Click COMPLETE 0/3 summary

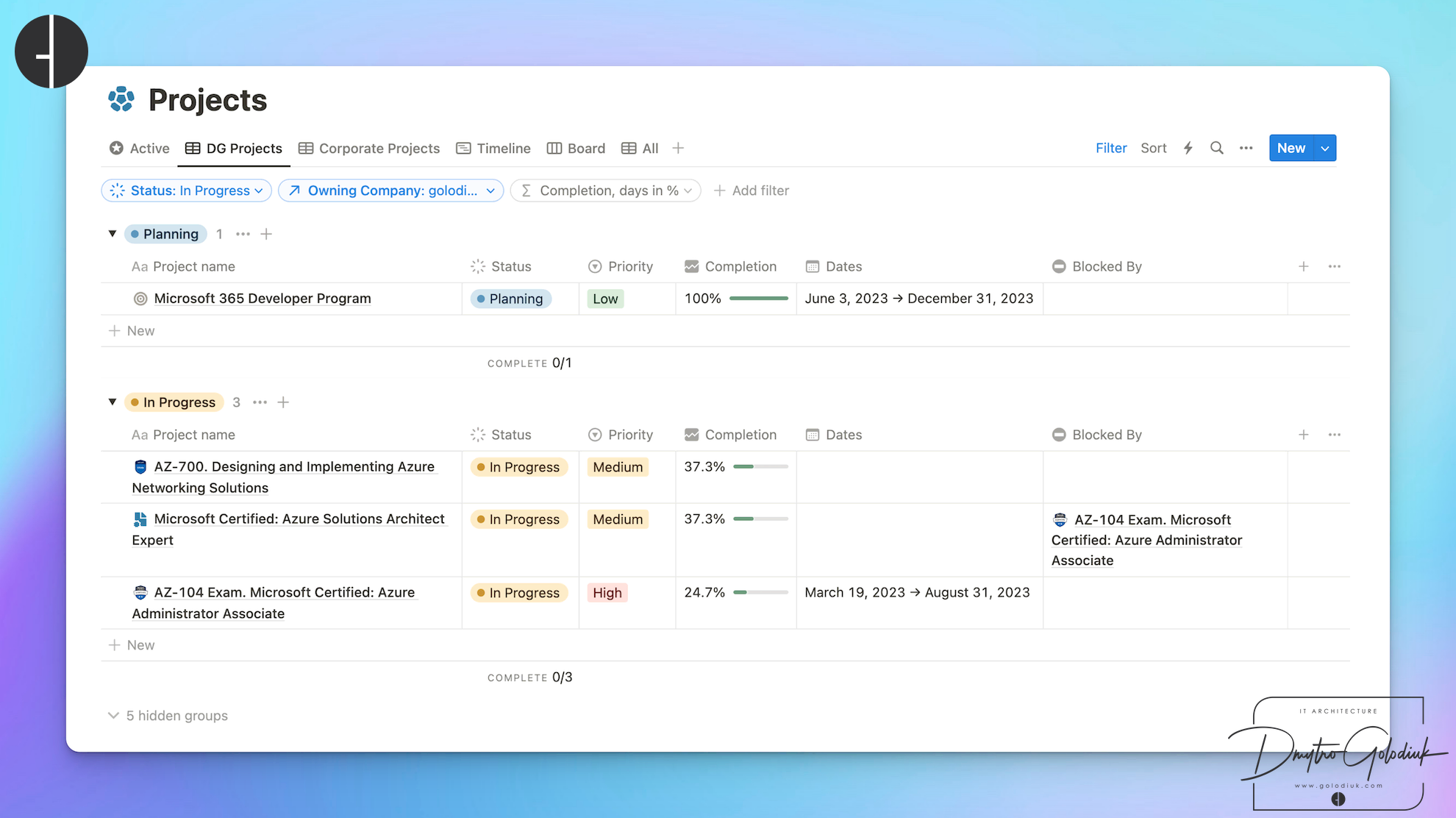coord(529,677)
